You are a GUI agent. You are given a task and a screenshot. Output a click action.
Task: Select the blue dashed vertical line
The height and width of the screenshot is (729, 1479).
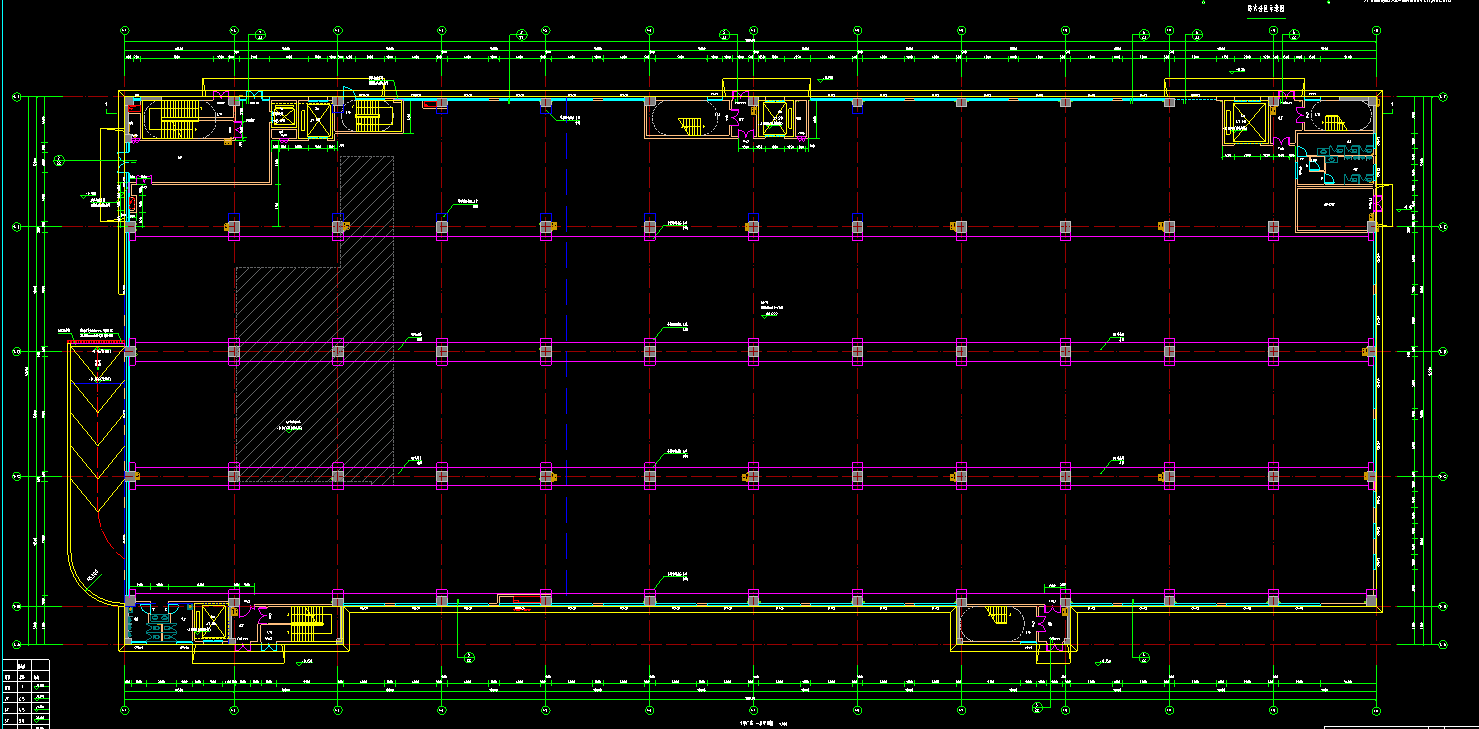567,400
